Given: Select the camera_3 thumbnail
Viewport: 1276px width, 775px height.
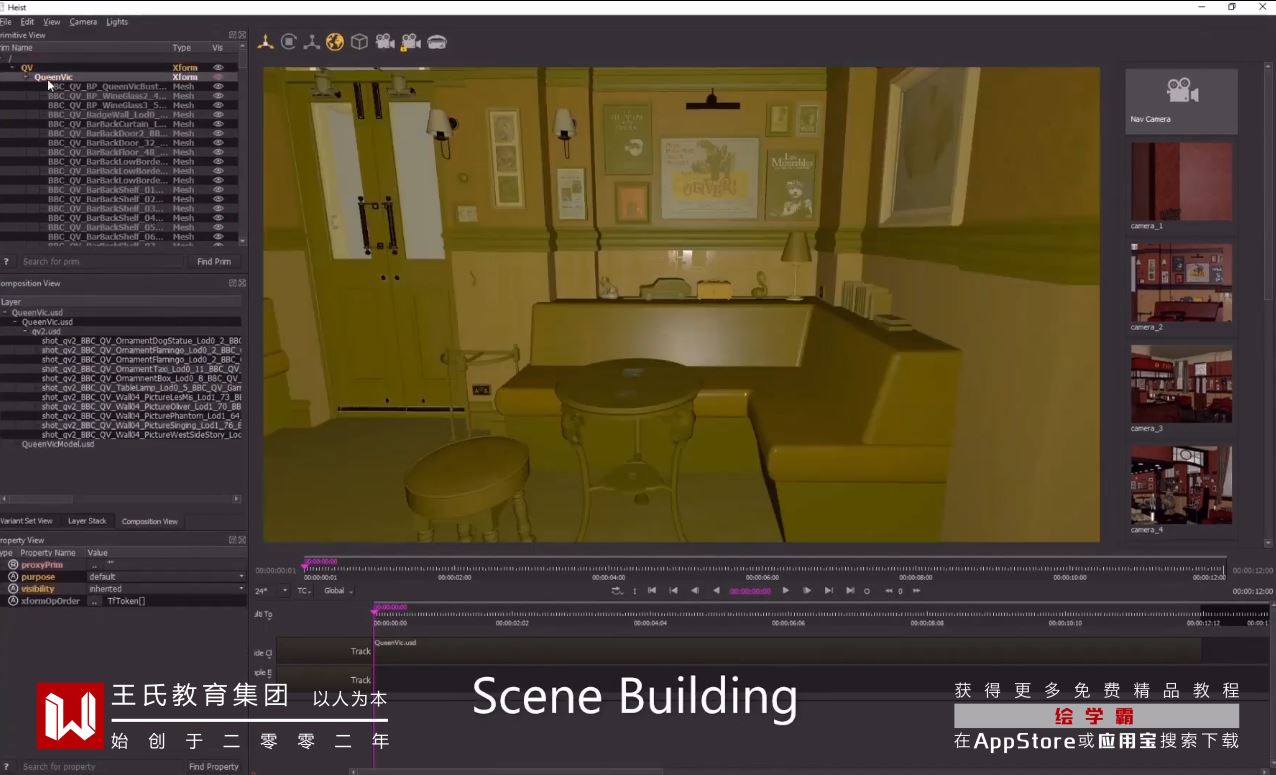Looking at the screenshot, I should (1181, 384).
